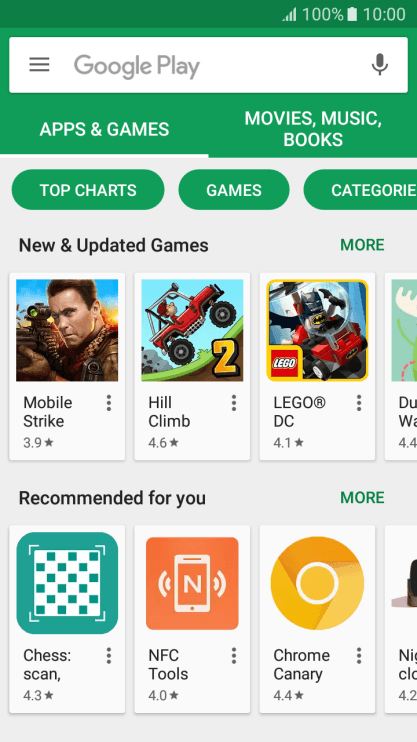Viewport: 417px width, 742px height.
Task: Open the NFC Tools app icon
Action: [192, 583]
